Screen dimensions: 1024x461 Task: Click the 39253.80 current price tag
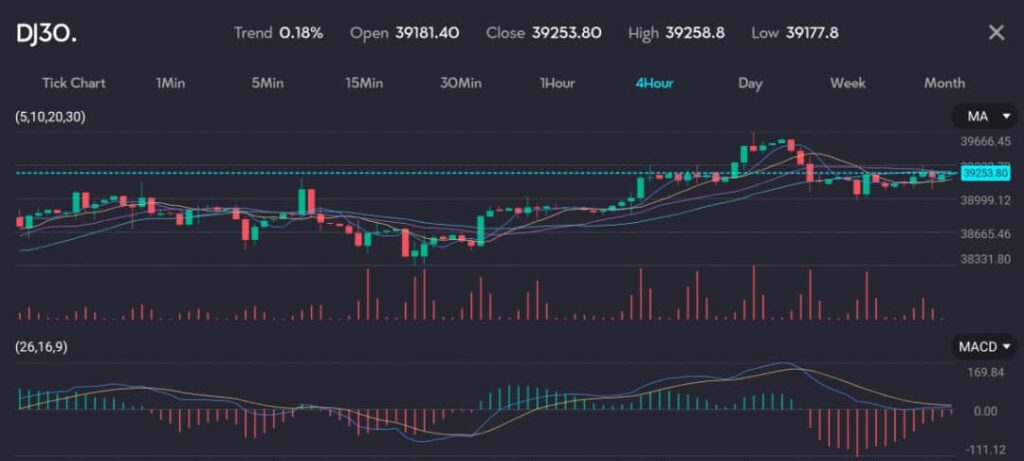pos(983,173)
